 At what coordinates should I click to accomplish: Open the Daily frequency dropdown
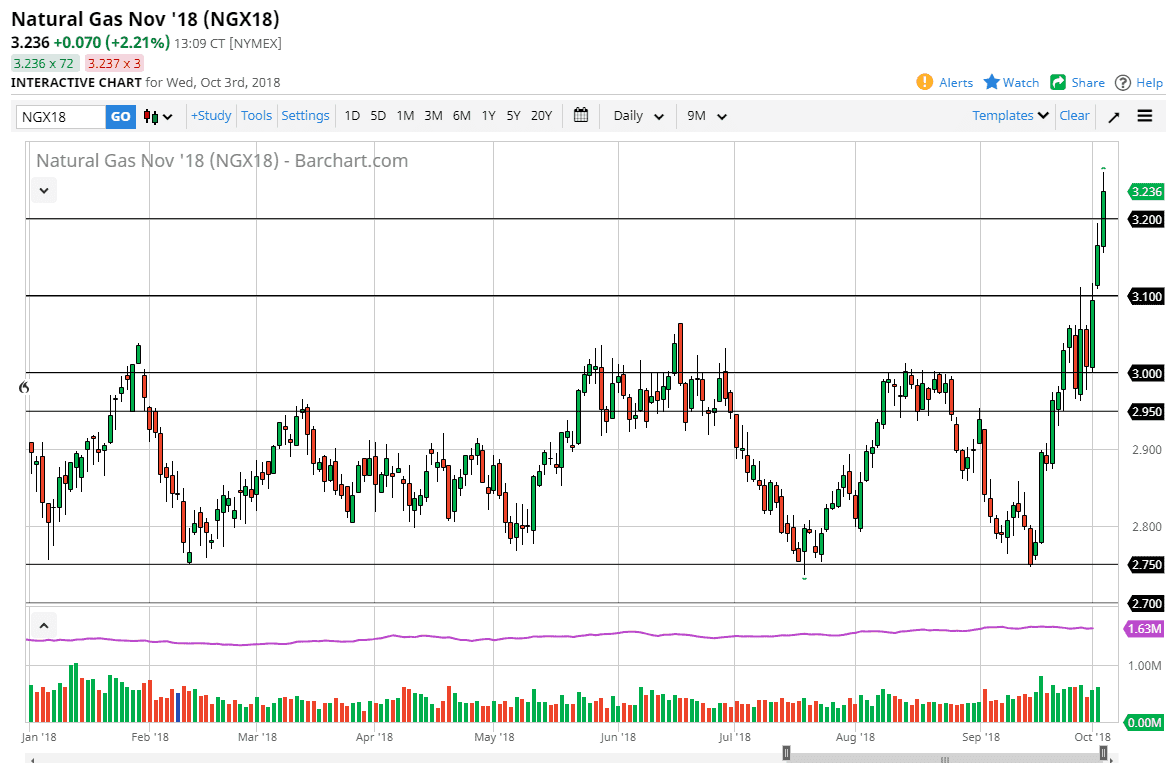coord(639,116)
